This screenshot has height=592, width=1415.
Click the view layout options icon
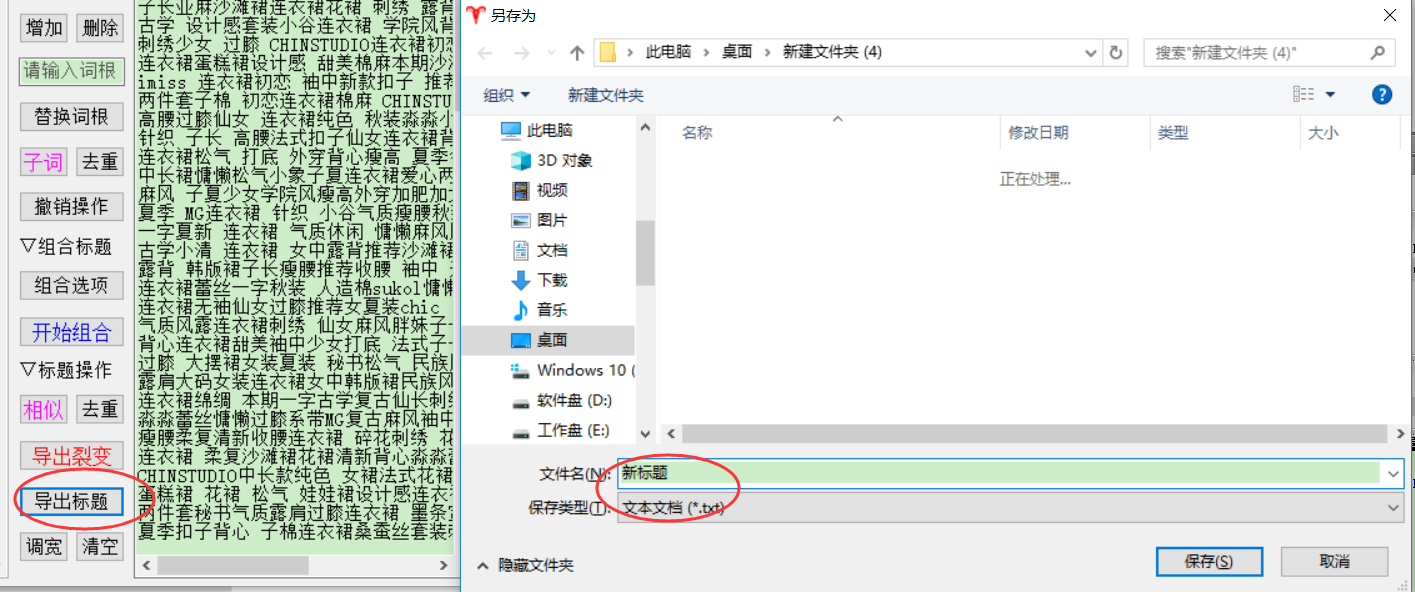point(1303,94)
